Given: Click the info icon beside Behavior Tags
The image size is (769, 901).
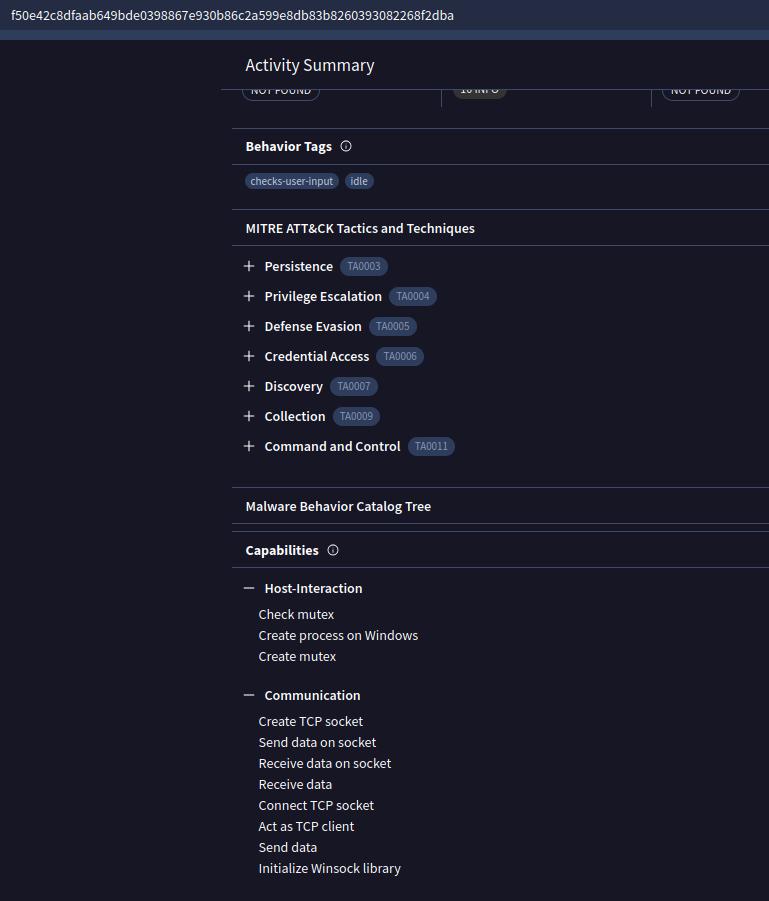Looking at the screenshot, I should (346, 146).
